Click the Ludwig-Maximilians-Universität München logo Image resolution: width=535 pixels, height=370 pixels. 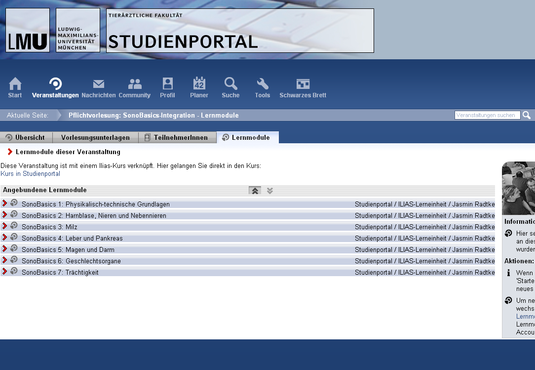coord(78,30)
